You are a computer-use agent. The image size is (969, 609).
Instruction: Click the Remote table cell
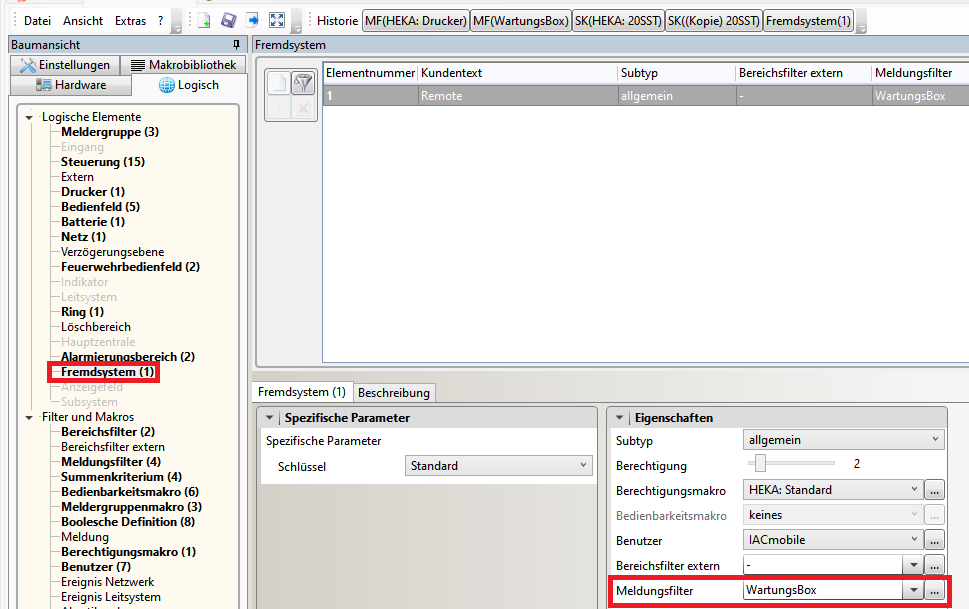[518, 96]
